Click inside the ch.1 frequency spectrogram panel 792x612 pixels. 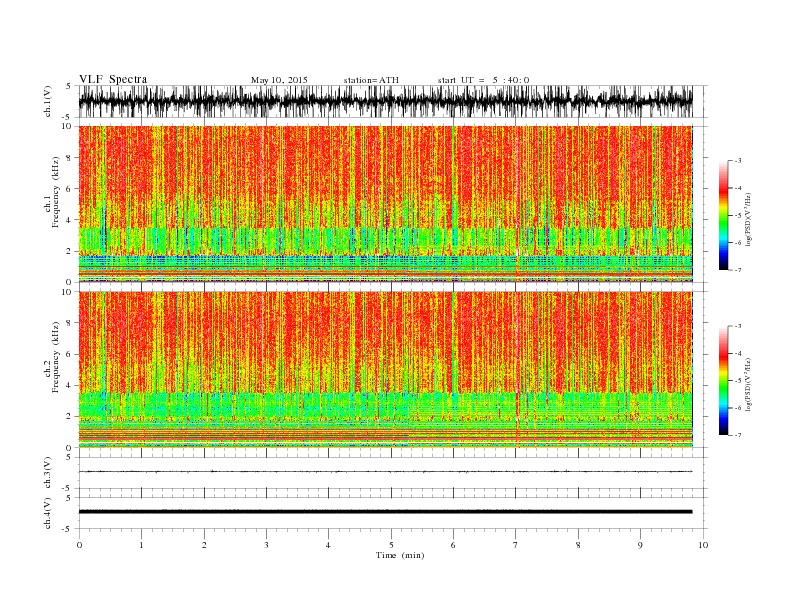(x=385, y=204)
